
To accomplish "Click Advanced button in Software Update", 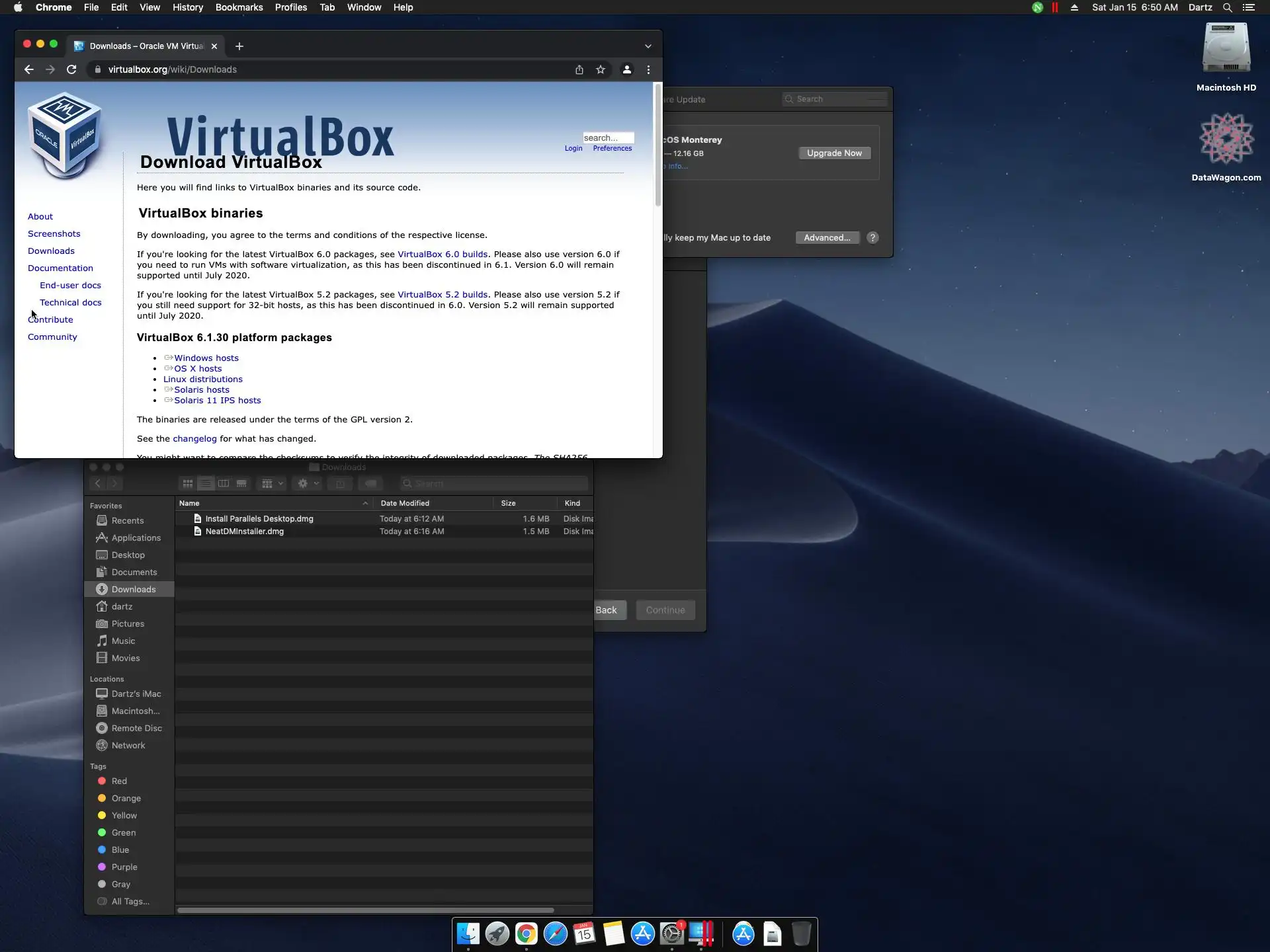I will pos(827,238).
